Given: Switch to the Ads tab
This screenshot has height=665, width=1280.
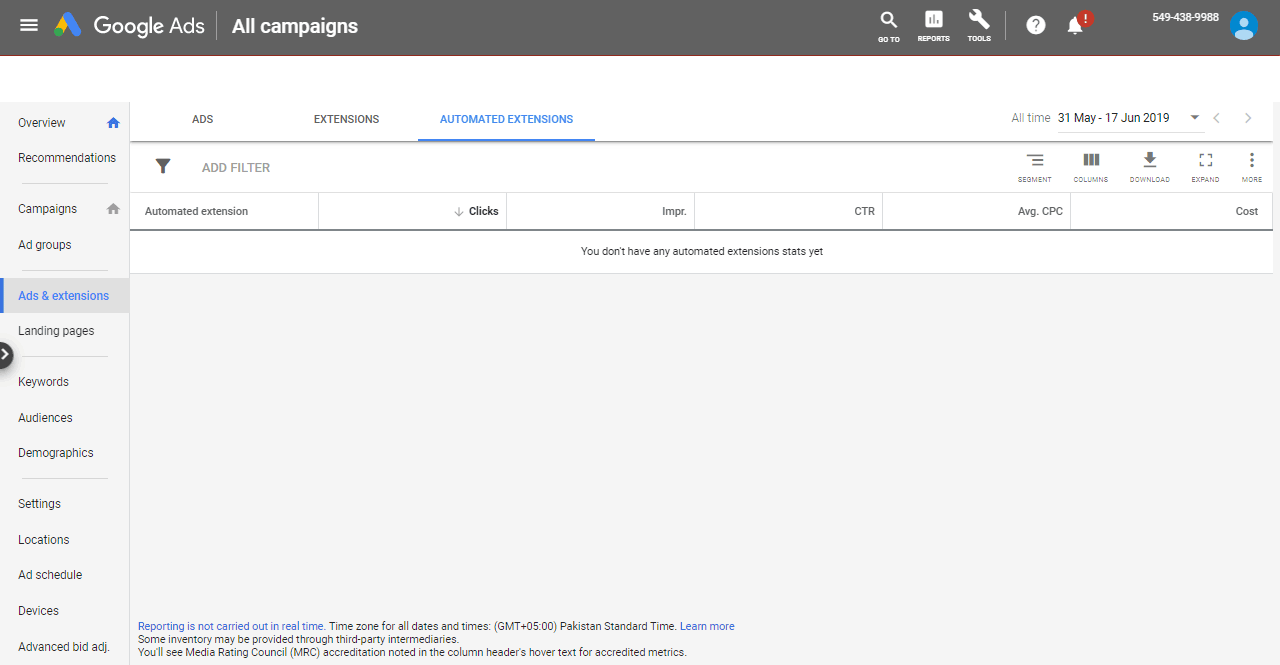Looking at the screenshot, I should coord(203,119).
